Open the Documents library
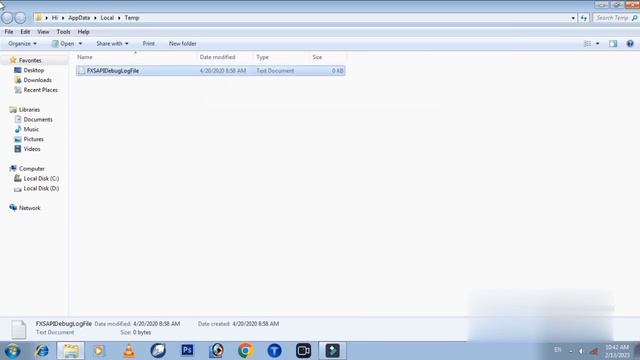 pos(38,120)
